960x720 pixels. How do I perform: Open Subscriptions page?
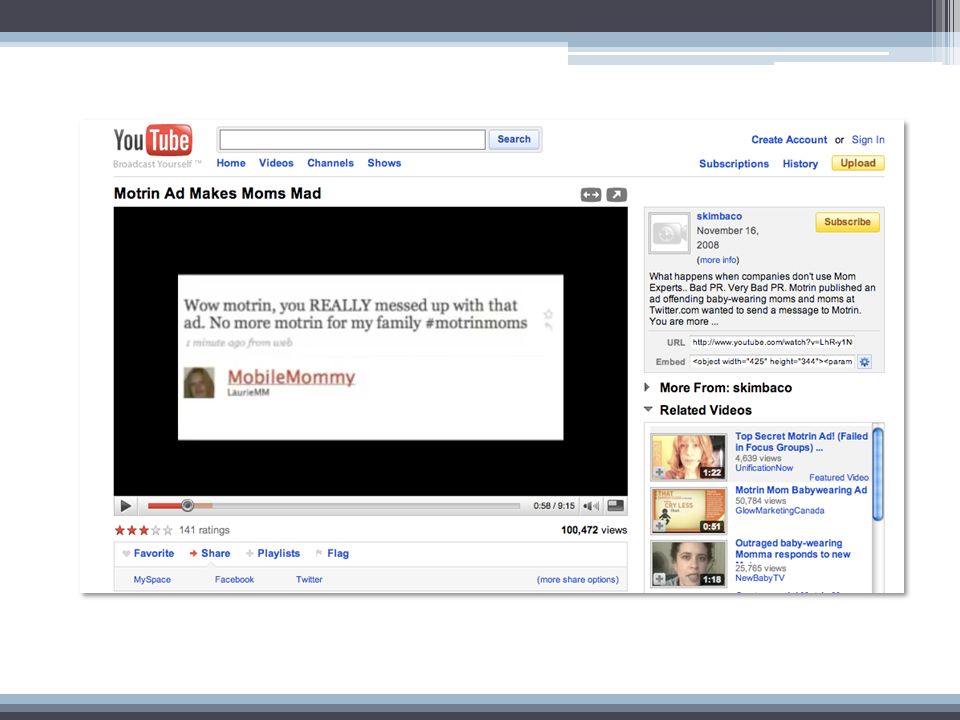click(734, 163)
